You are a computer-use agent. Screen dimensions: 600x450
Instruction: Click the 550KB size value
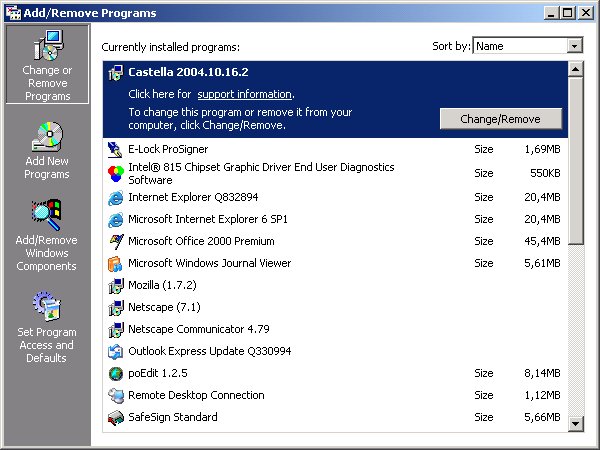[545, 174]
